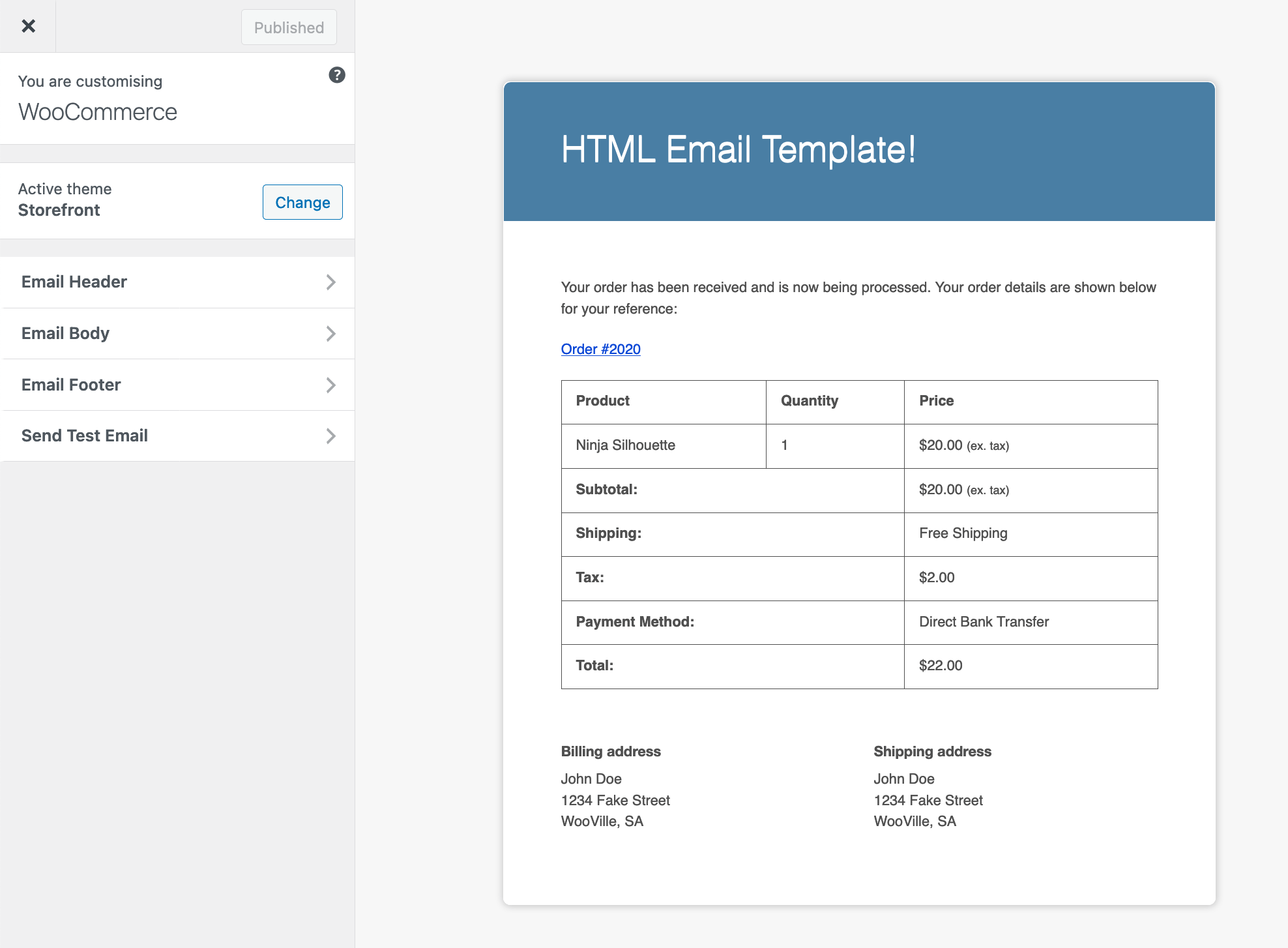Click Change theme button

pos(302,202)
